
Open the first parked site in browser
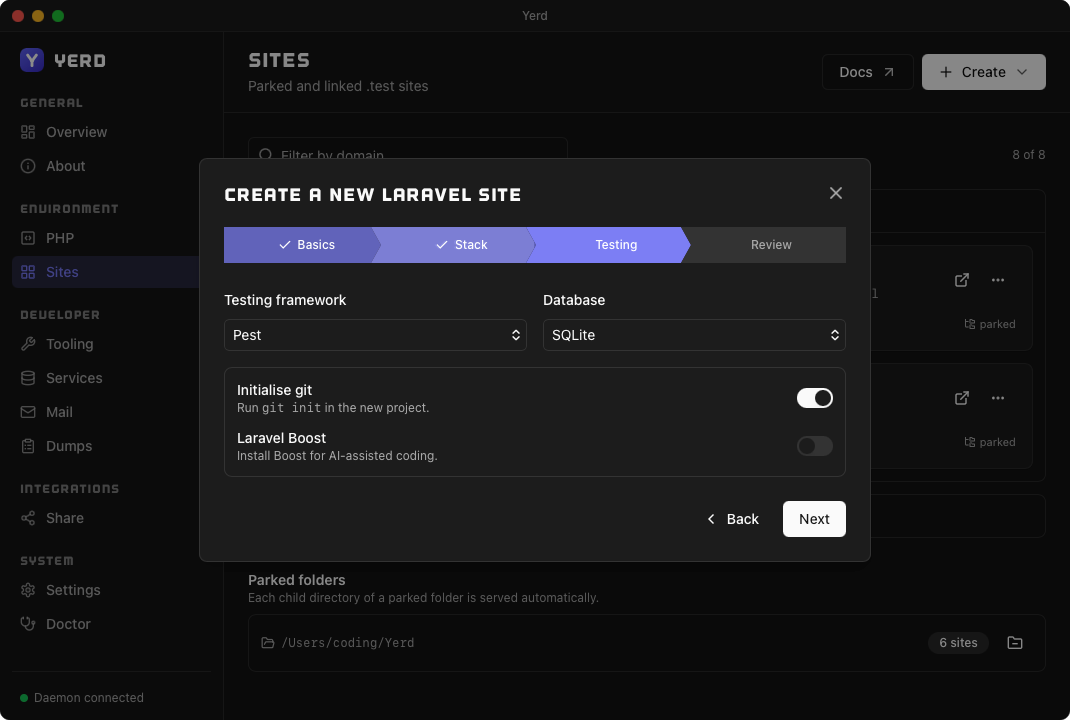961,280
